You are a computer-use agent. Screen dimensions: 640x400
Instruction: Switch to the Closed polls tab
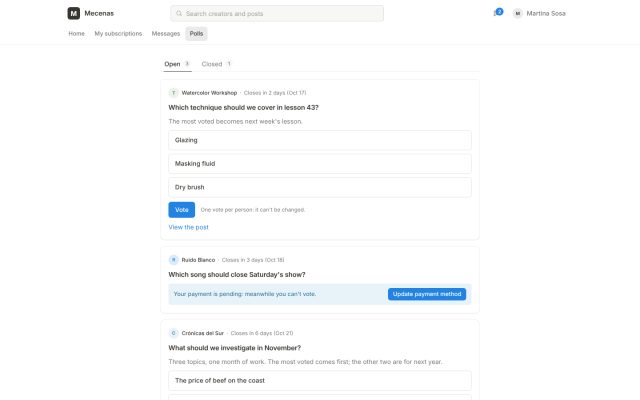[216, 64]
